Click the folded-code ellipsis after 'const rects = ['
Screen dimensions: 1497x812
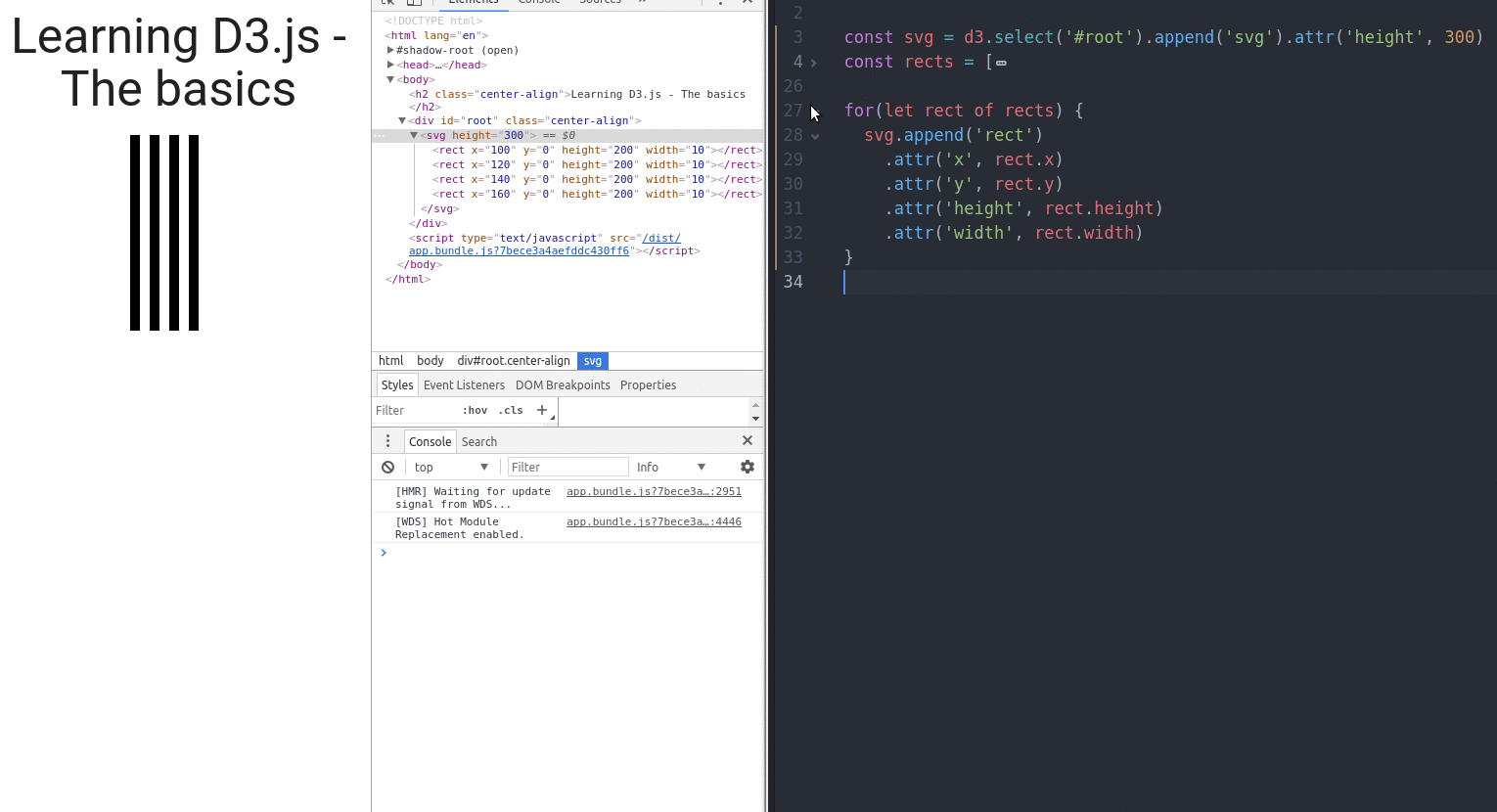point(1001,63)
